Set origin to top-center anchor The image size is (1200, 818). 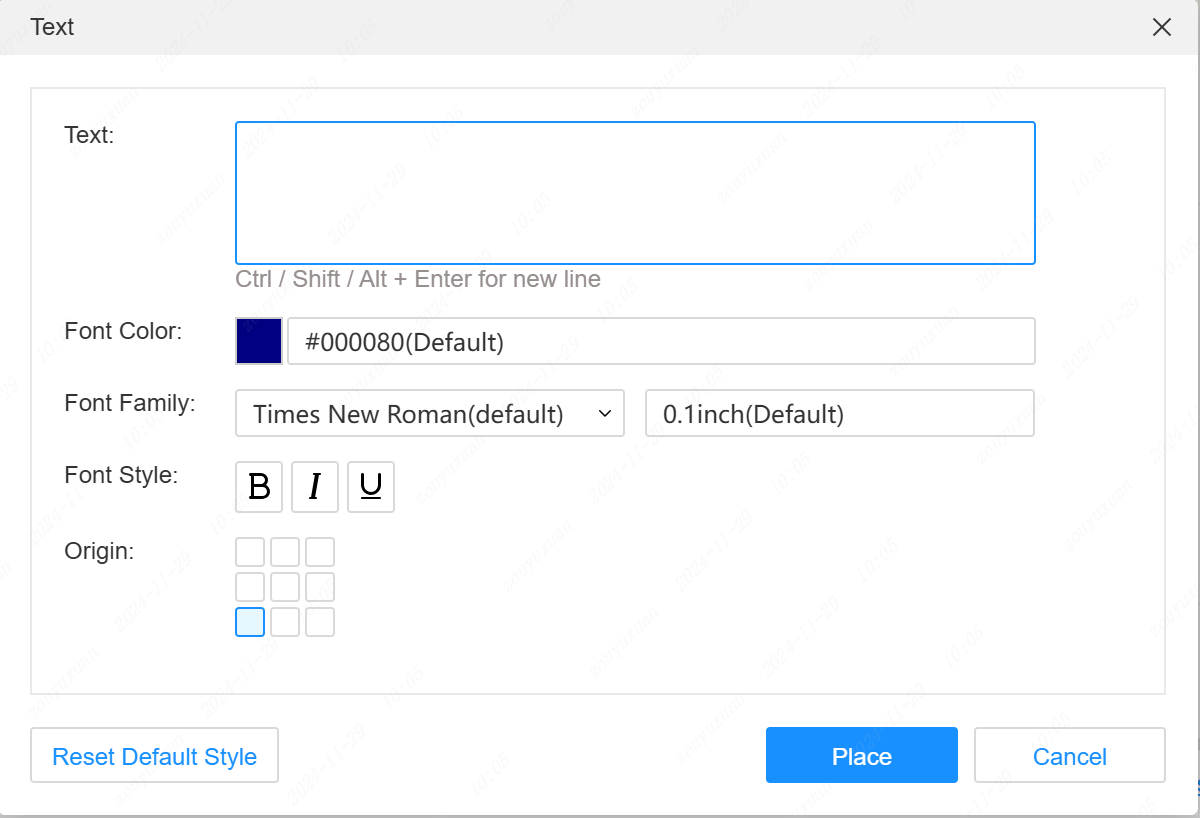click(285, 552)
